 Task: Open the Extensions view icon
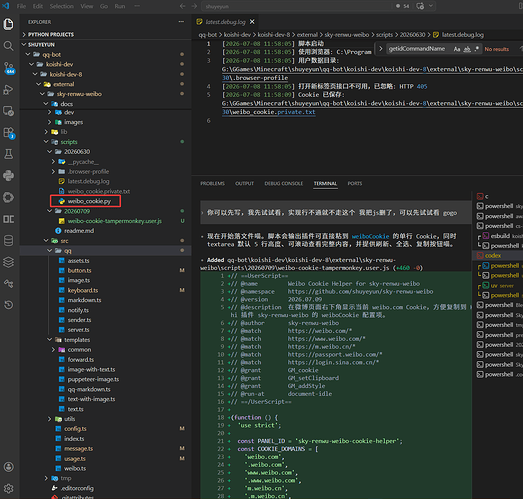pos(8,132)
